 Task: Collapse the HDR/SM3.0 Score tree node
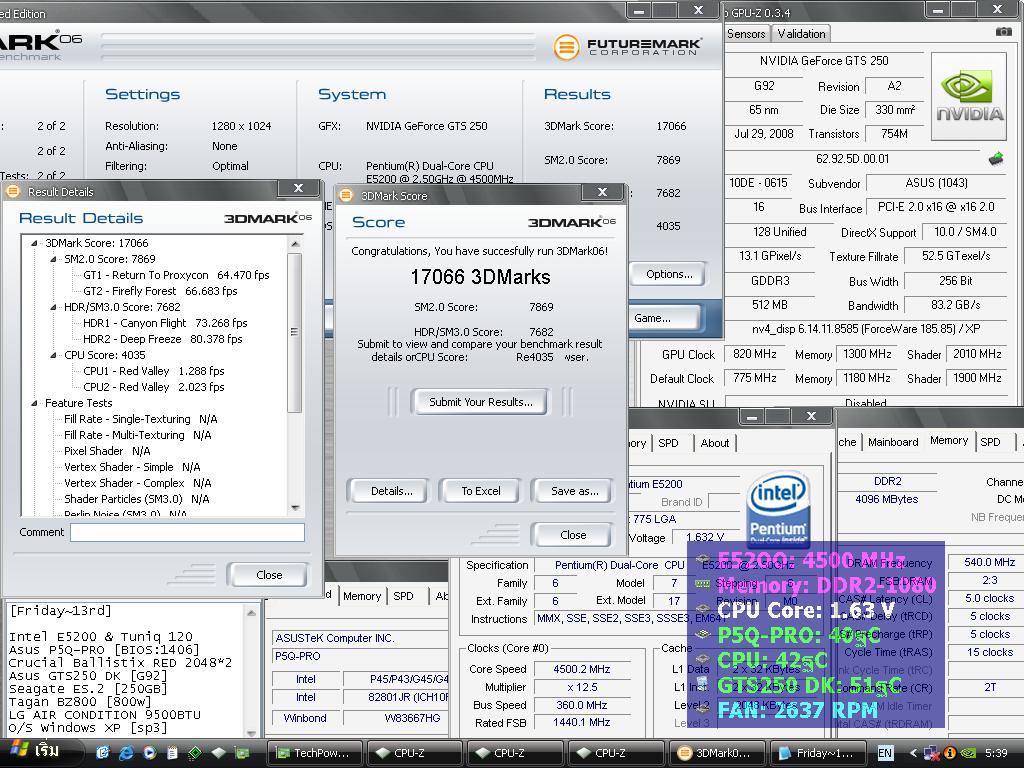tap(54, 307)
